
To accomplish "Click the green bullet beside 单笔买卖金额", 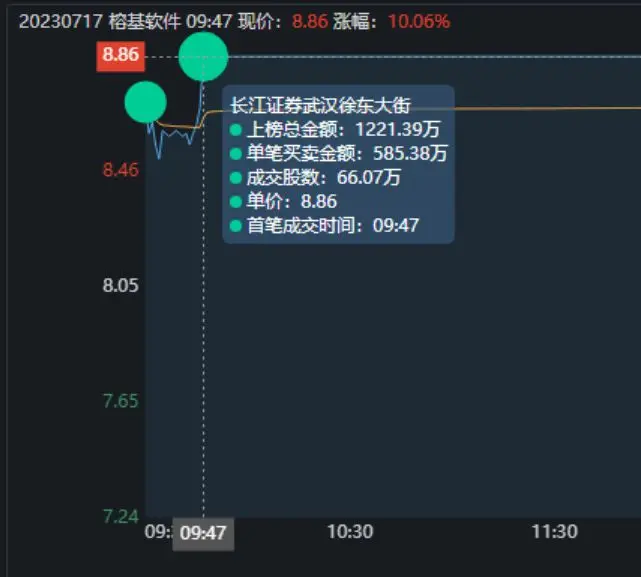I will point(235,154).
